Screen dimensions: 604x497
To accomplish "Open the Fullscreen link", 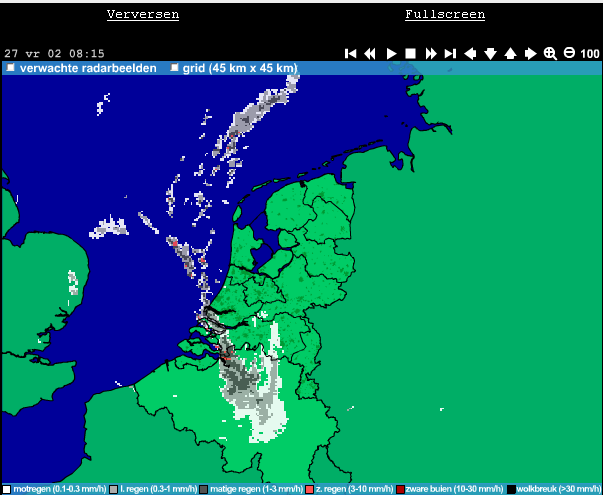I will [445, 15].
